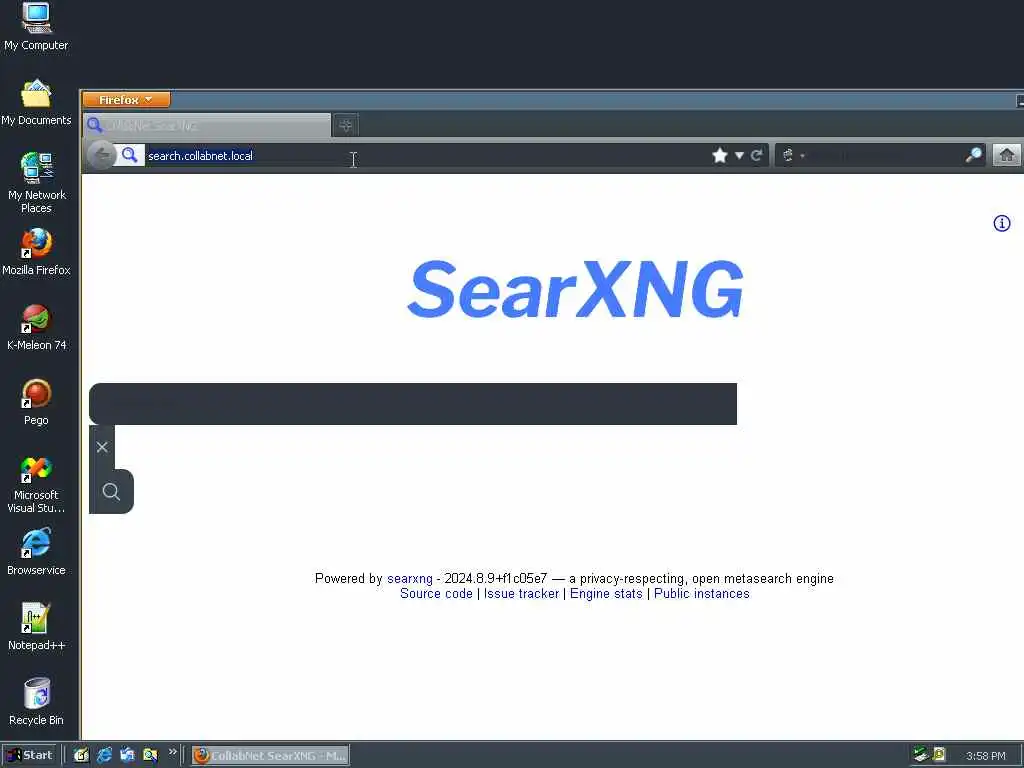1024x768 pixels.
Task: Open the Firefox application menu button
Action: tap(126, 100)
